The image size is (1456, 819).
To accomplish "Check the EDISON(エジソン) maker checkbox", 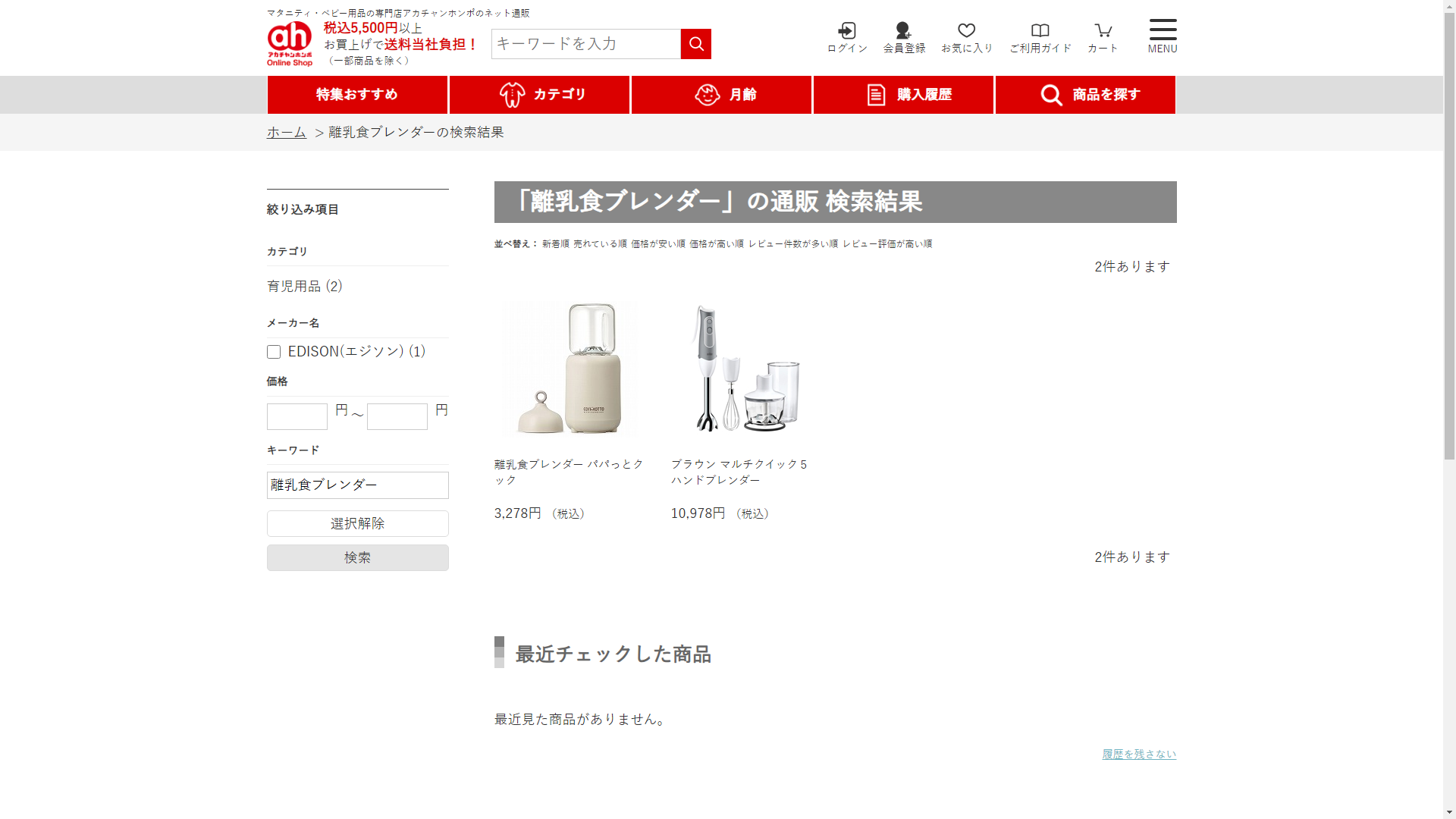I will coord(274,352).
